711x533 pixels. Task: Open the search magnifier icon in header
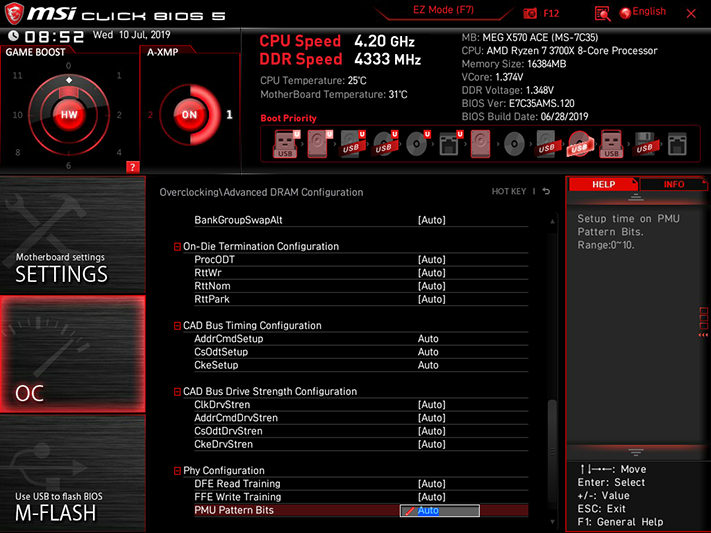(x=602, y=14)
